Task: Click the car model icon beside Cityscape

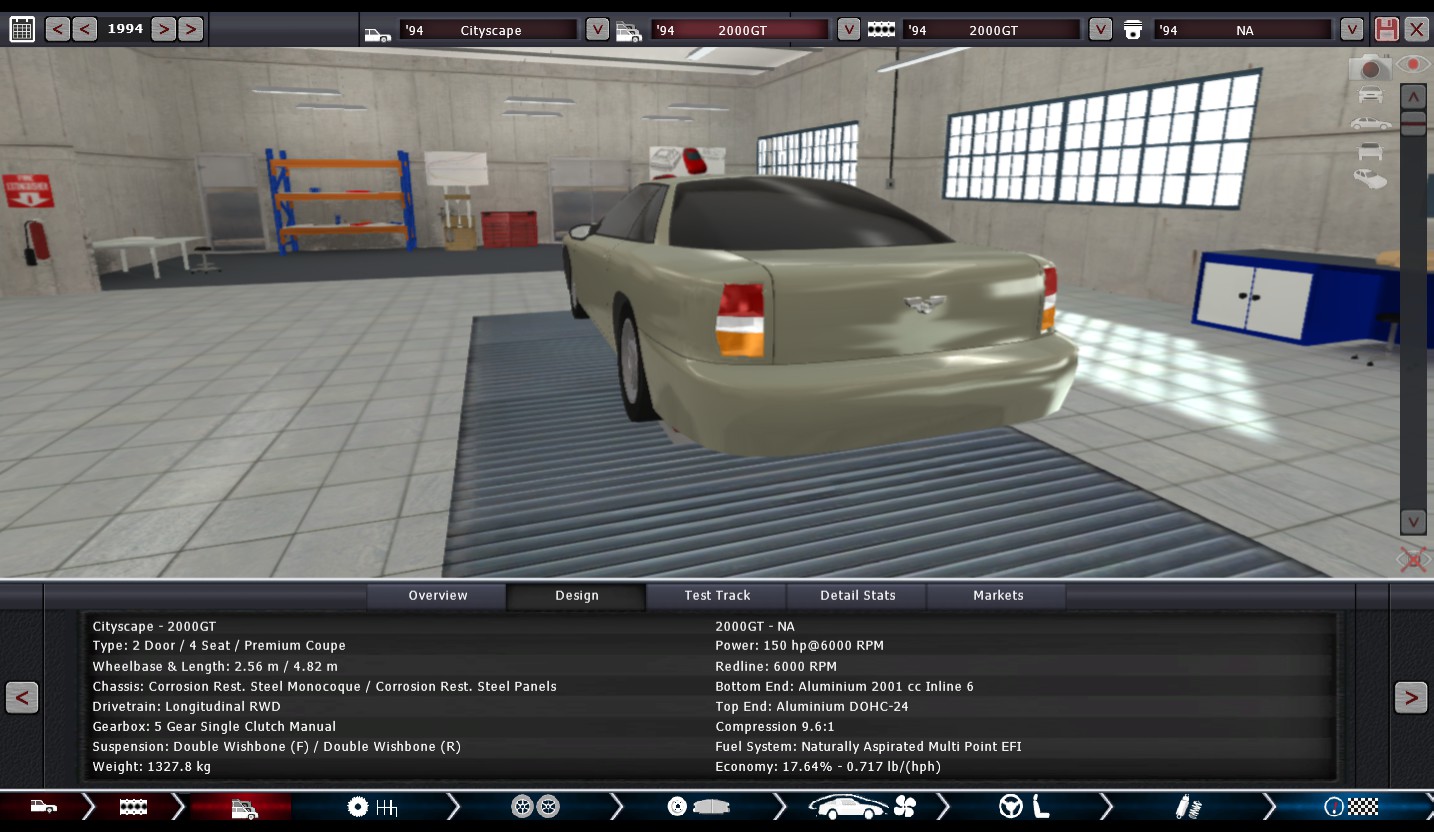Action: 377,34
